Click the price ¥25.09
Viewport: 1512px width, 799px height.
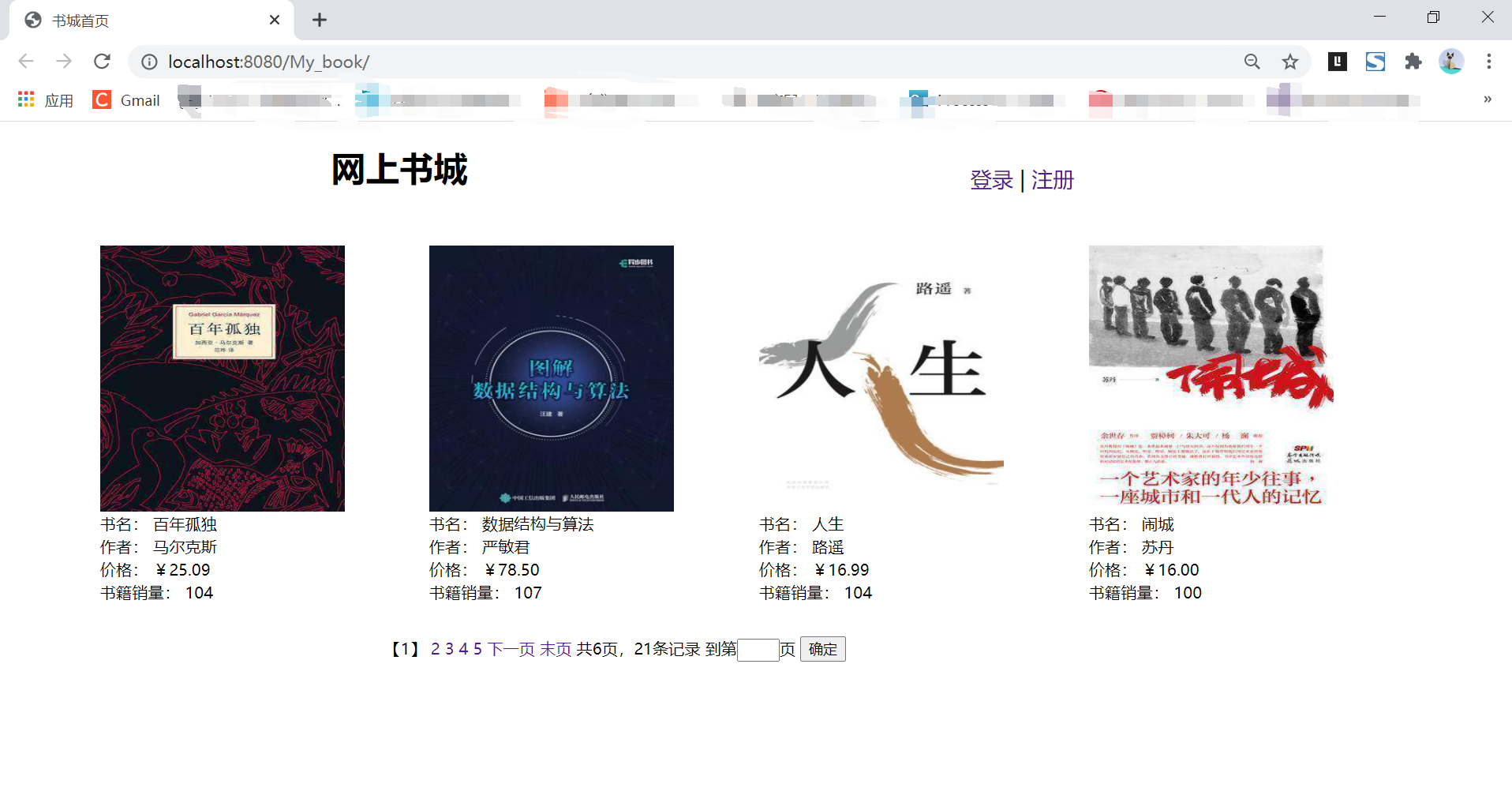pos(183,570)
